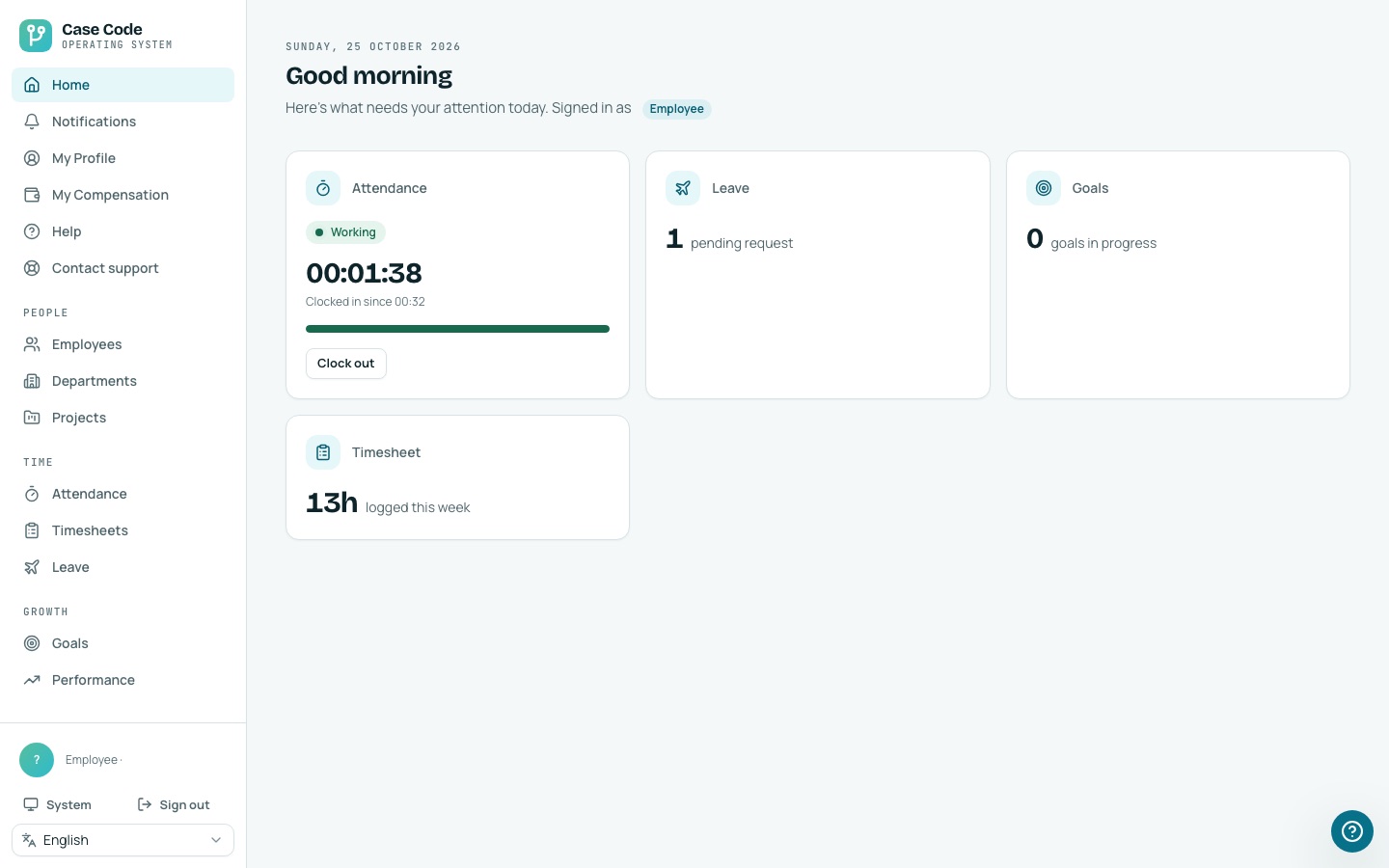Click the 'Employee ·' user label at bottom
This screenshot has height=868, width=1389.
pyautogui.click(x=94, y=760)
